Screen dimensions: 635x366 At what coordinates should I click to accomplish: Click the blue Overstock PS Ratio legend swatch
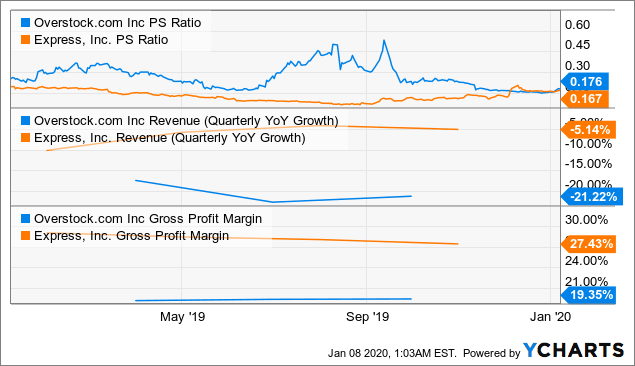coord(26,23)
